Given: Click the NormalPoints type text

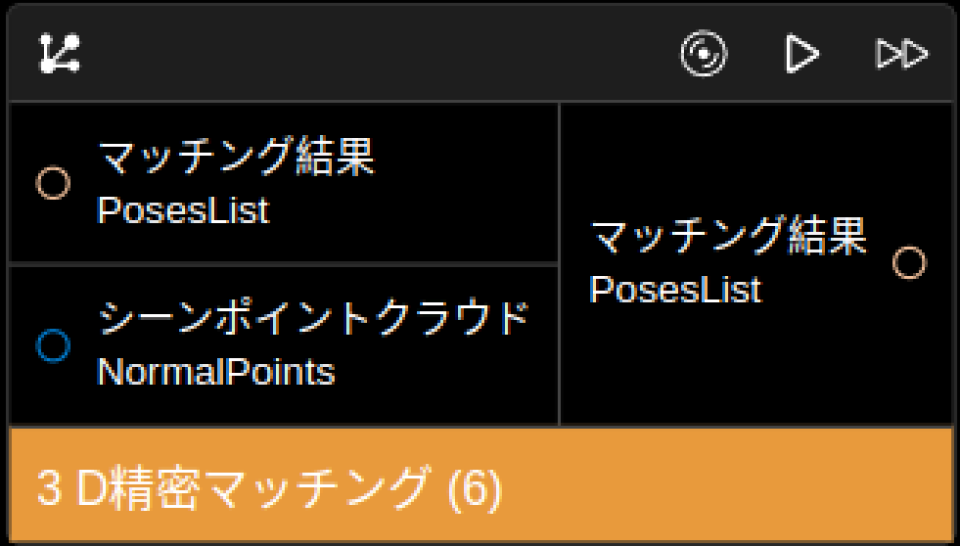Looking at the screenshot, I should click(x=216, y=372).
